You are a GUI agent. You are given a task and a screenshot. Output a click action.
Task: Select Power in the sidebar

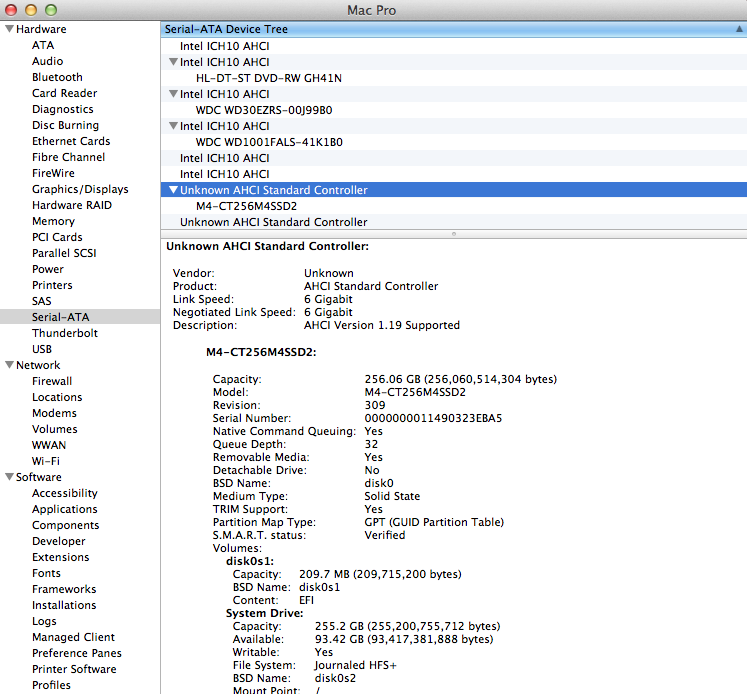point(48,269)
